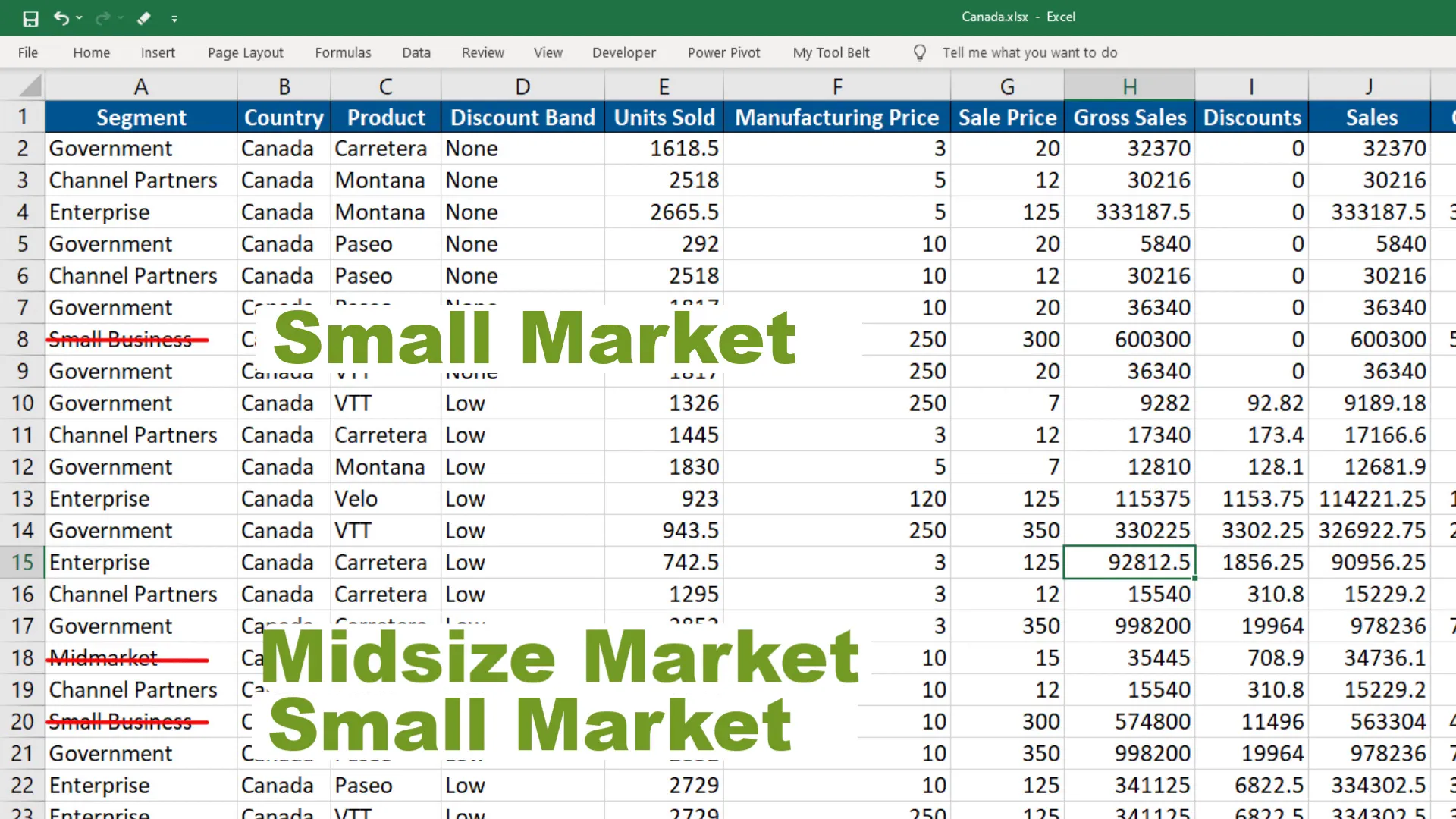Open the Undo history dropdown arrow

click(x=80, y=18)
